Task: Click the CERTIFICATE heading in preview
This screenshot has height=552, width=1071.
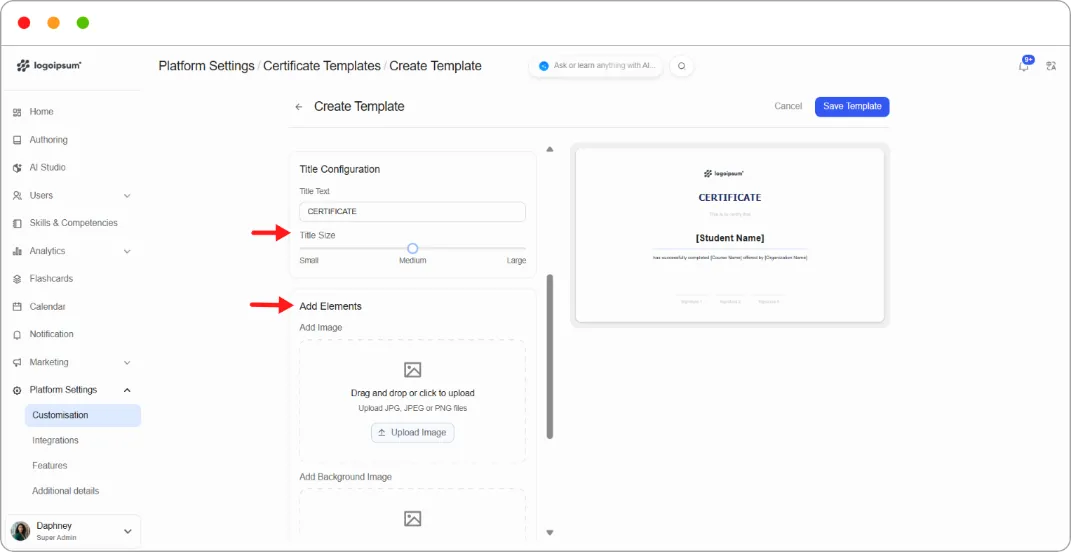Action: tap(729, 197)
